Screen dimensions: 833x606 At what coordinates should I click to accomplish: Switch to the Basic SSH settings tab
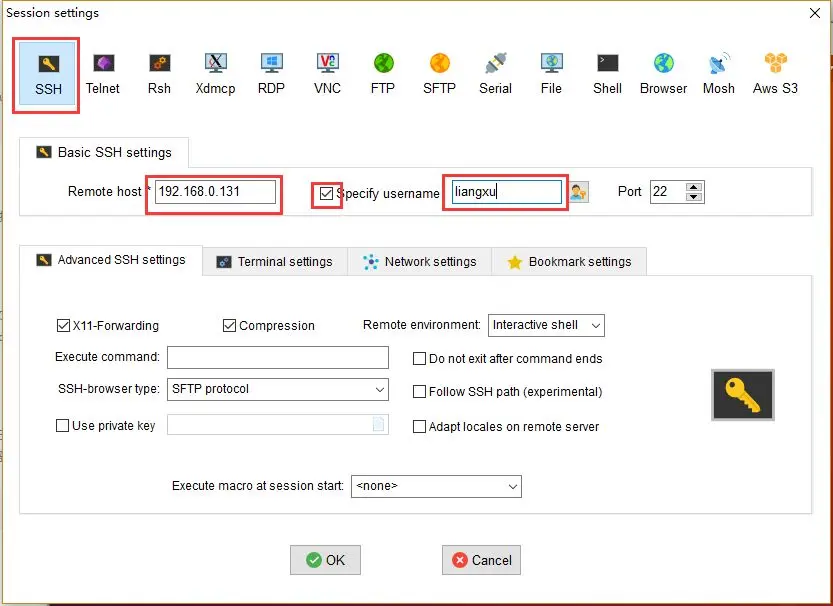pyautogui.click(x=104, y=152)
